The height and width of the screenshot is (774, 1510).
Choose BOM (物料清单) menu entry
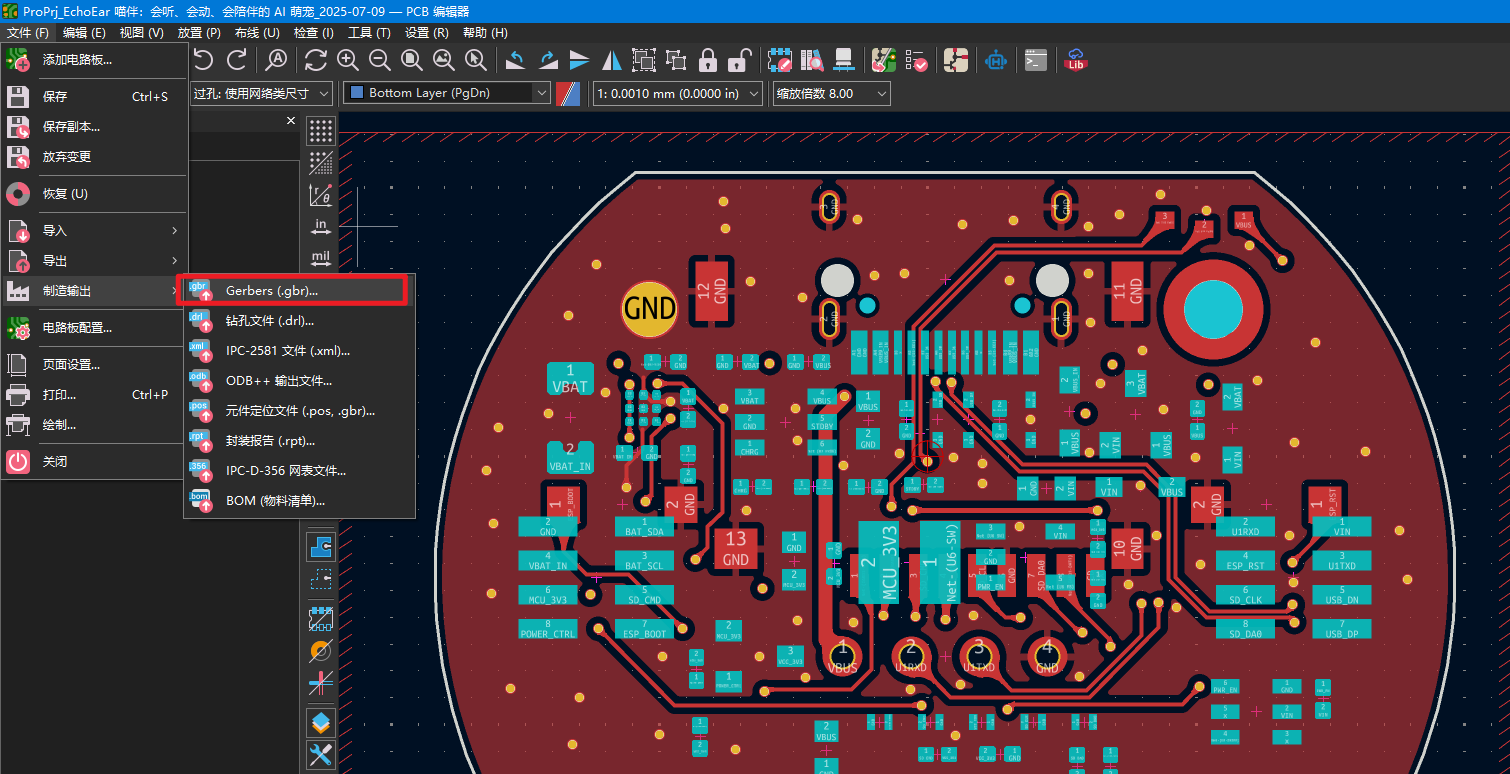pyautogui.click(x=275, y=500)
